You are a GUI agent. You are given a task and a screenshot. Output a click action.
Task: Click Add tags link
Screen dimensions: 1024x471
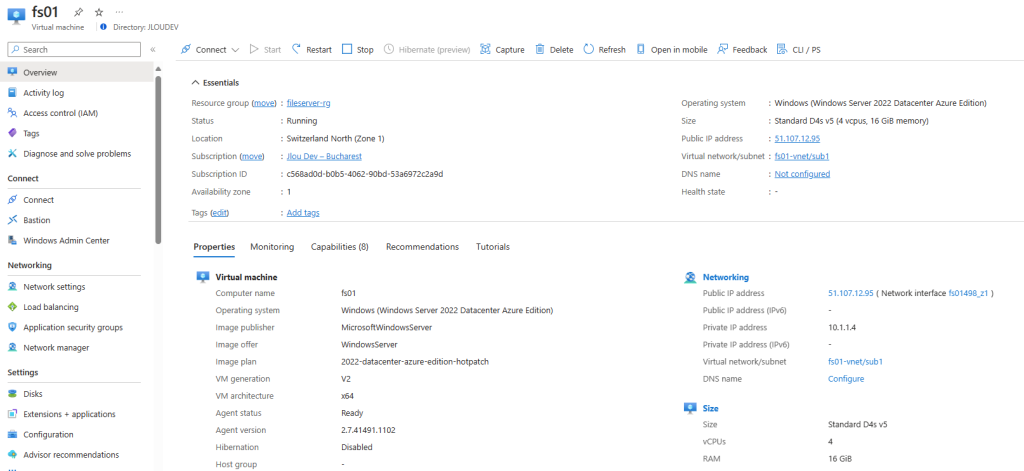[x=303, y=213]
